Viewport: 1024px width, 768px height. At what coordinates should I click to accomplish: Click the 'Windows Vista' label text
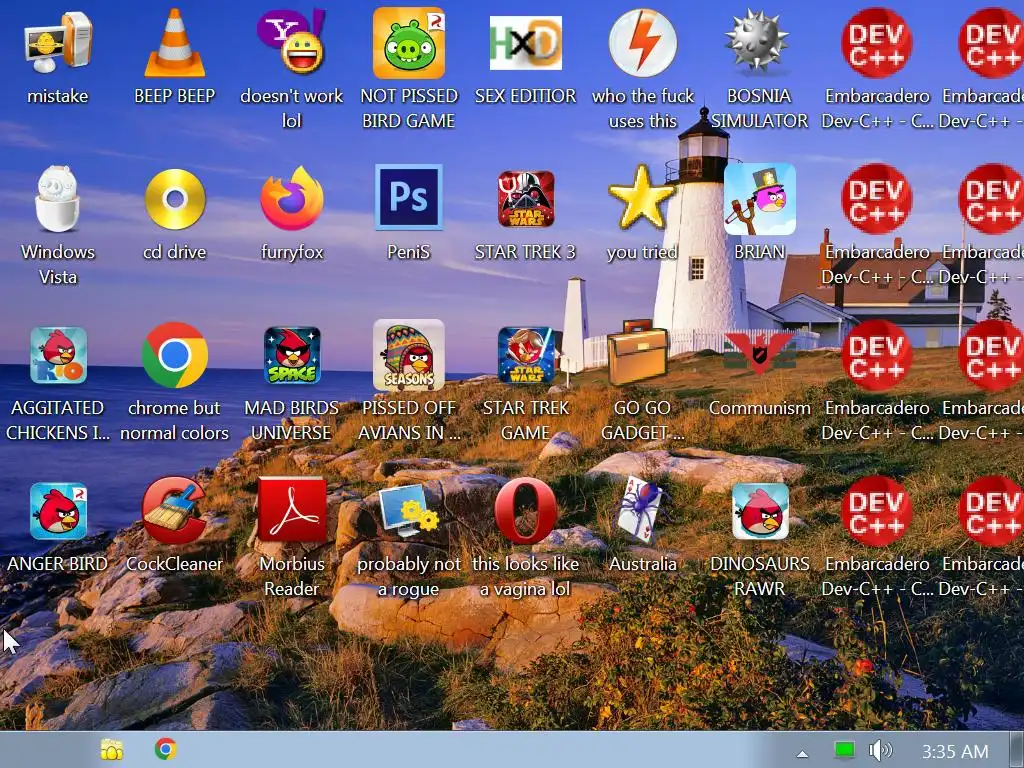point(58,264)
